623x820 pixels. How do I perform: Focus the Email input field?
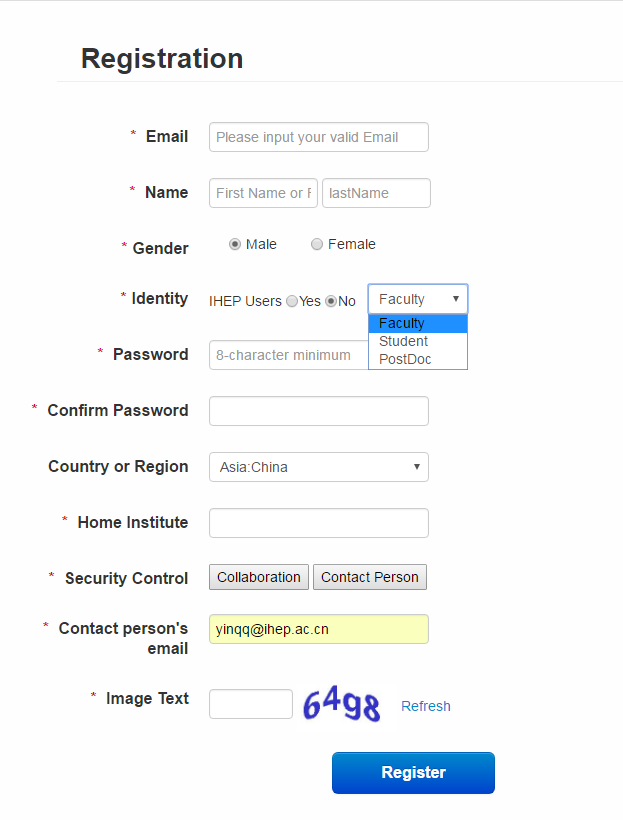[319, 137]
